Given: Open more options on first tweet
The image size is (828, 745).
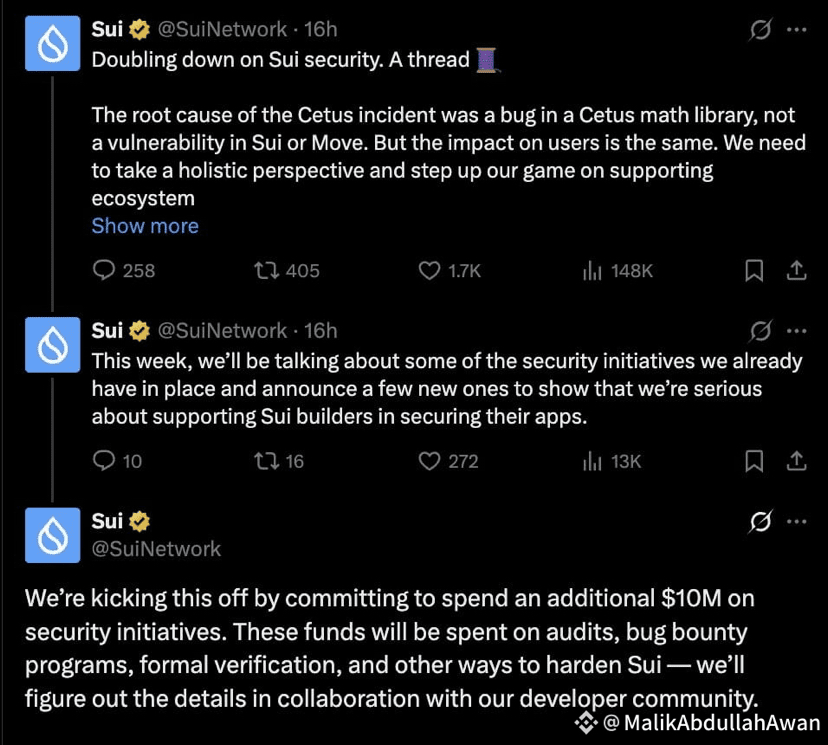Looking at the screenshot, I should pyautogui.click(x=796, y=30).
